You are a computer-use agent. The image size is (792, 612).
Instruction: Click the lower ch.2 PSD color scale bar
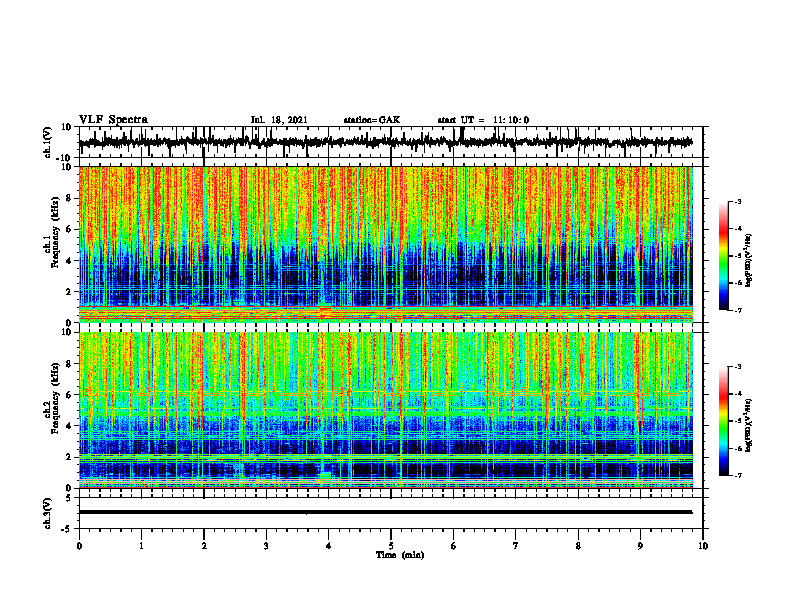point(724,421)
